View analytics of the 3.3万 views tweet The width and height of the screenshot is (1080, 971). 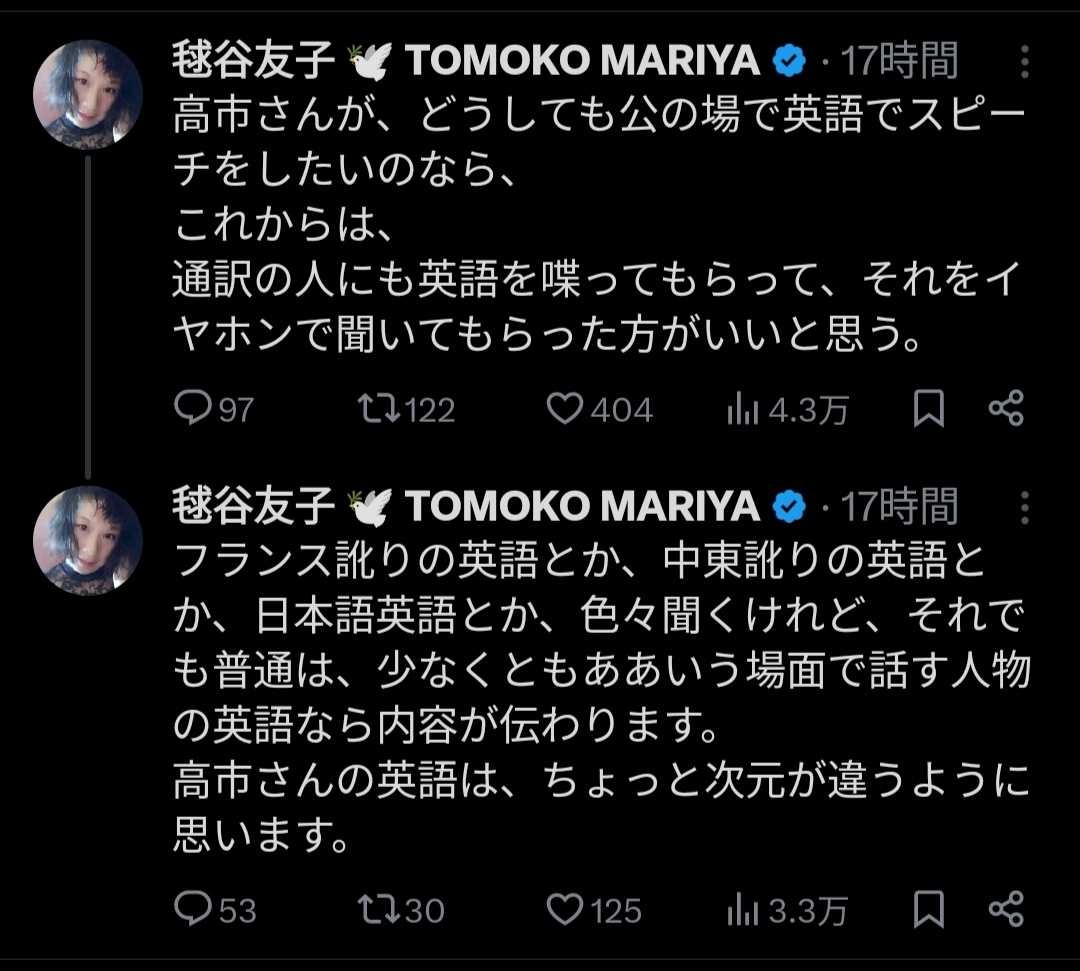[743, 909]
